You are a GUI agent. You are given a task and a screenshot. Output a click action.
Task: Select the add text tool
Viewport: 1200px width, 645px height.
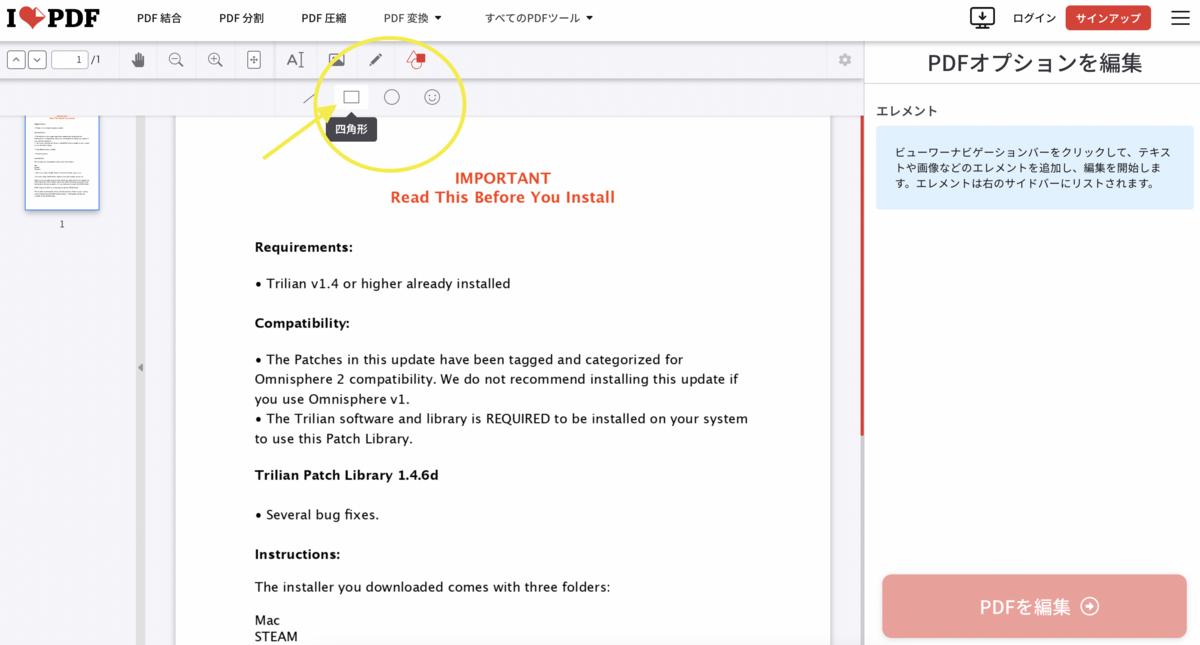295,60
